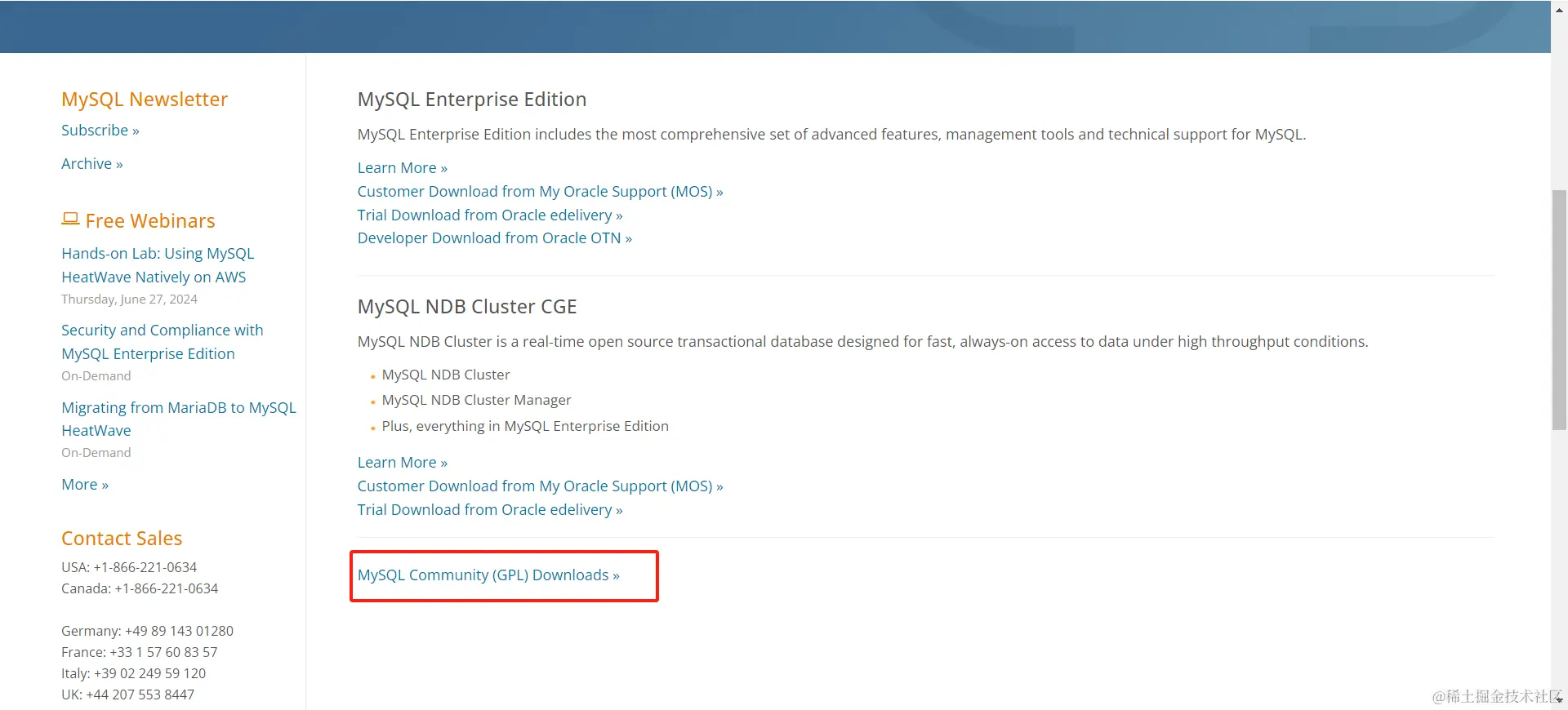This screenshot has width=1568, height=710.
Task: Click the MySQL Newsletter heading
Action: pos(145,100)
